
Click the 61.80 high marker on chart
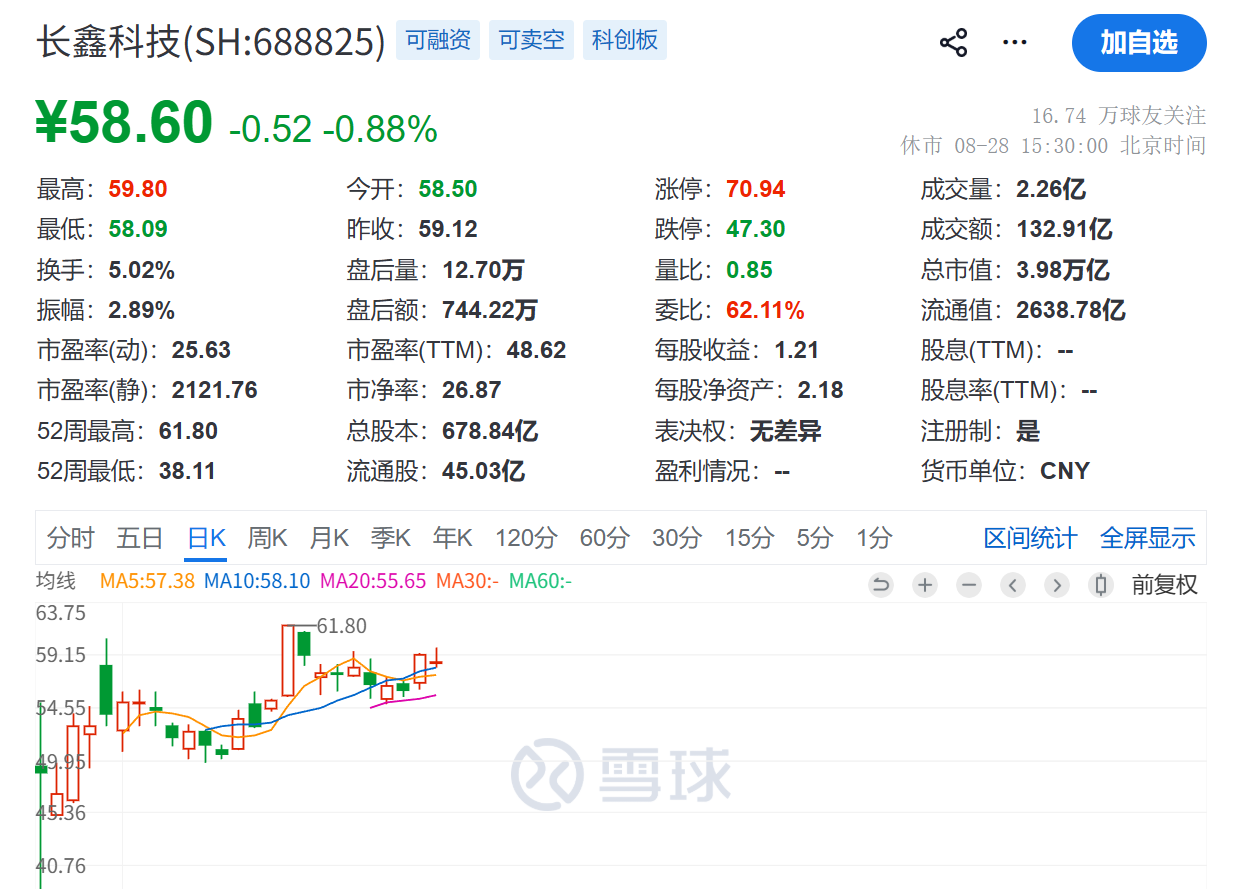(x=341, y=626)
